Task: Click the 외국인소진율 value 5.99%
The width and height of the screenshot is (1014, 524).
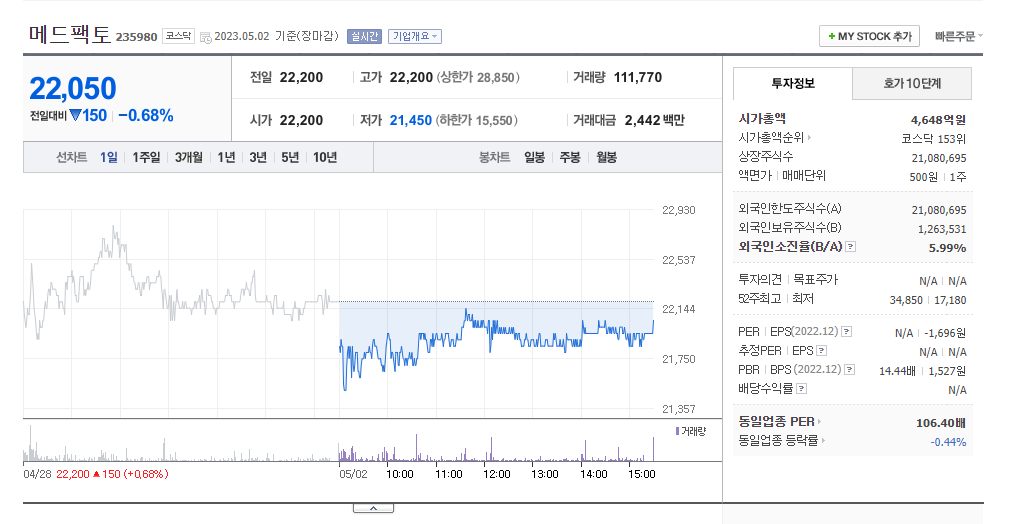Action: coord(947,248)
